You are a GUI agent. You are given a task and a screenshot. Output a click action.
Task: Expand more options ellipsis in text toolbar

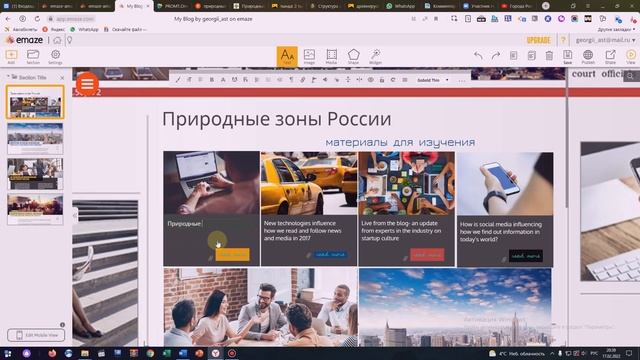462,80
